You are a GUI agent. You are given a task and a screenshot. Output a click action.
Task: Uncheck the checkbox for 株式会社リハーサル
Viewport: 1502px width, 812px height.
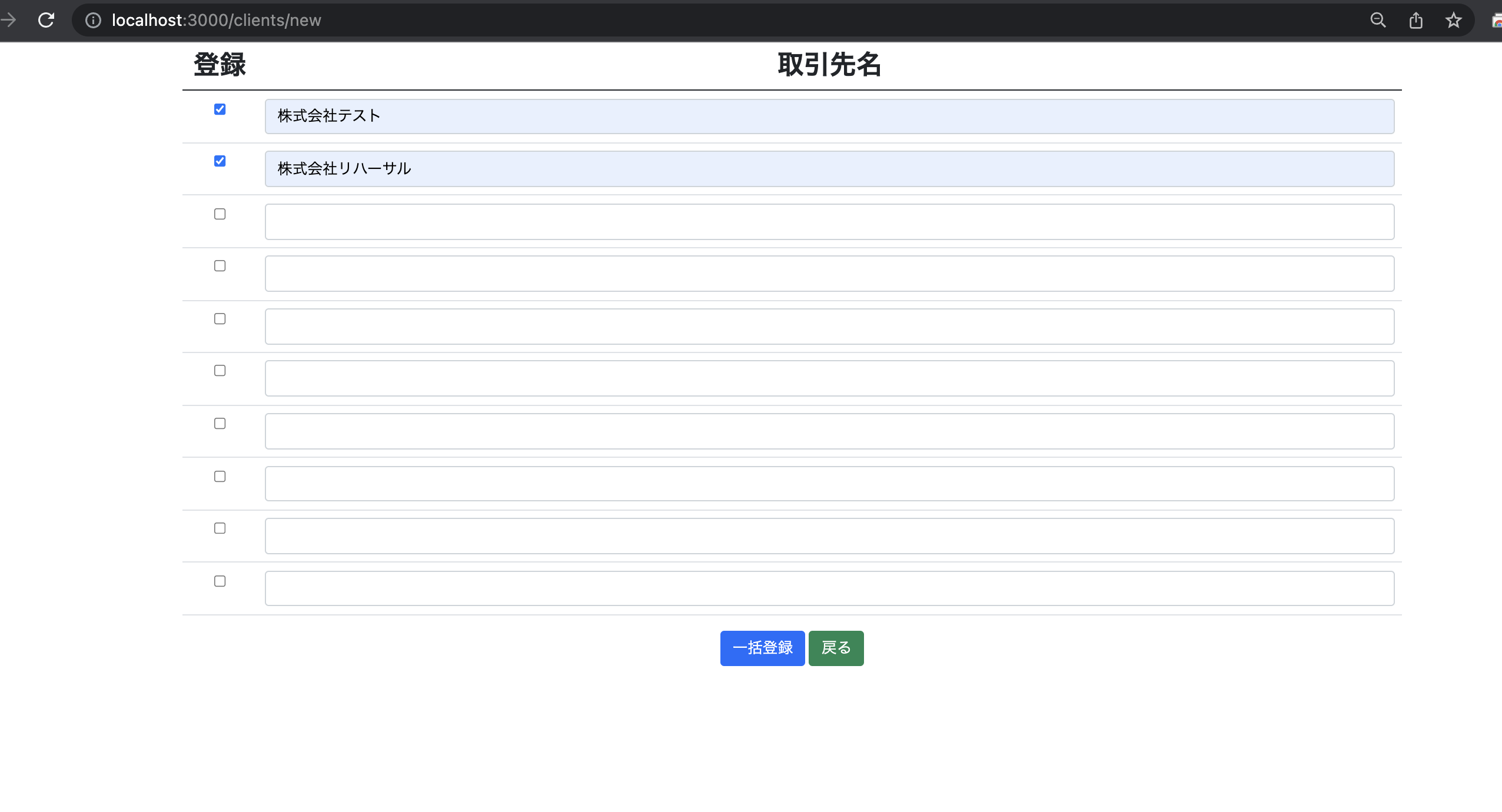click(x=220, y=161)
